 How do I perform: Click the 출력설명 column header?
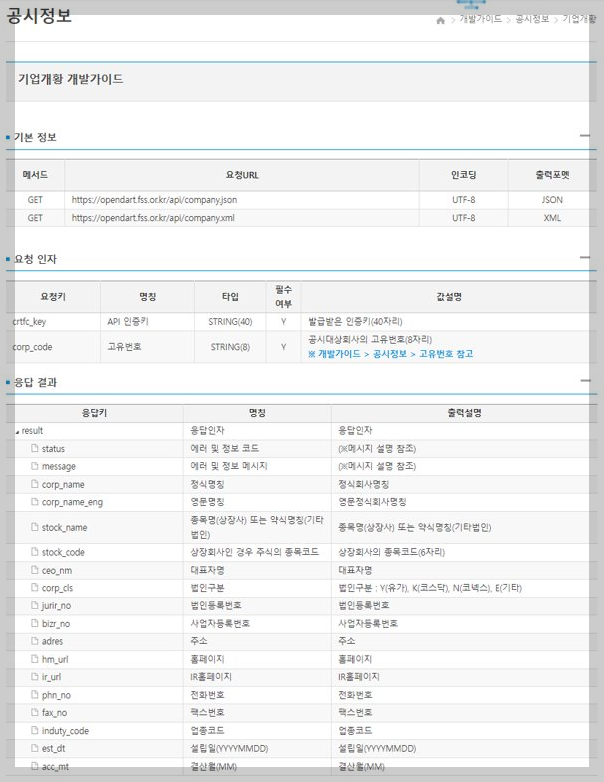point(464,413)
